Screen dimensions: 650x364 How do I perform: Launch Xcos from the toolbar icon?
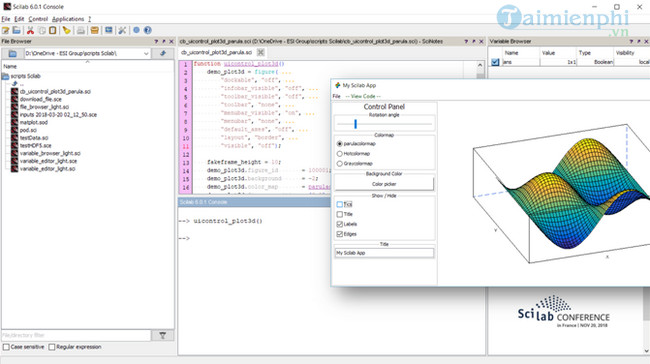(109, 30)
